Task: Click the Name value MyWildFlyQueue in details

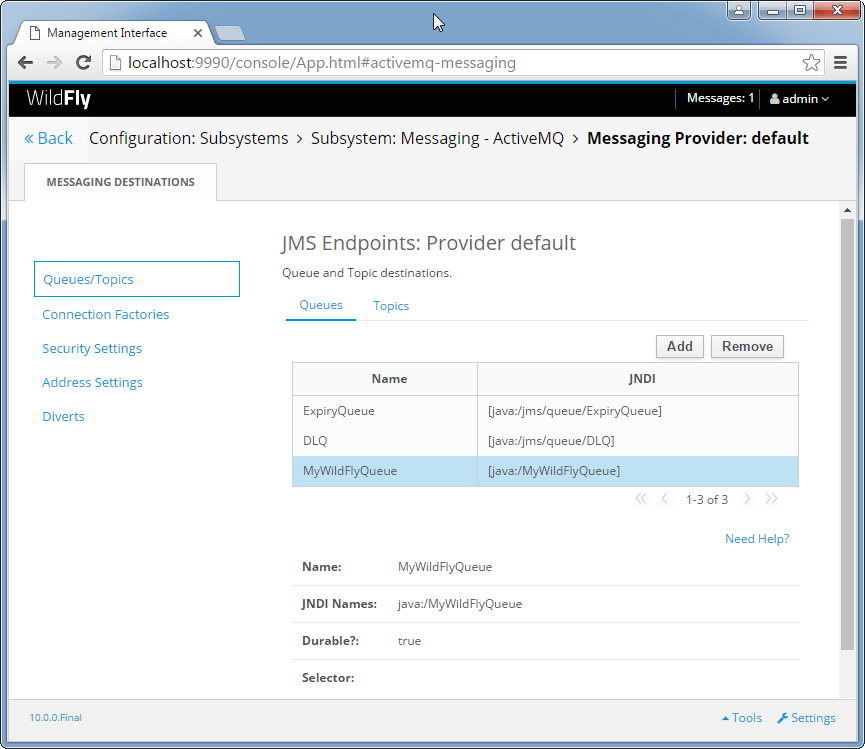Action: [x=445, y=567]
